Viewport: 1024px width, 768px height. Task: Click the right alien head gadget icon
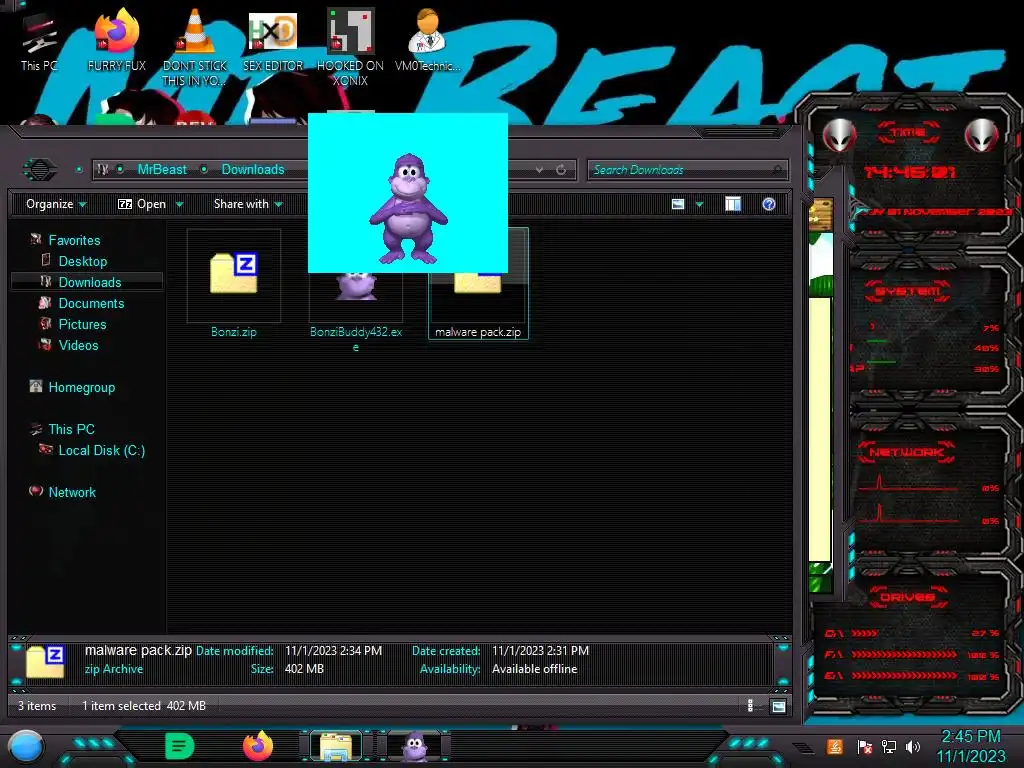click(982, 136)
